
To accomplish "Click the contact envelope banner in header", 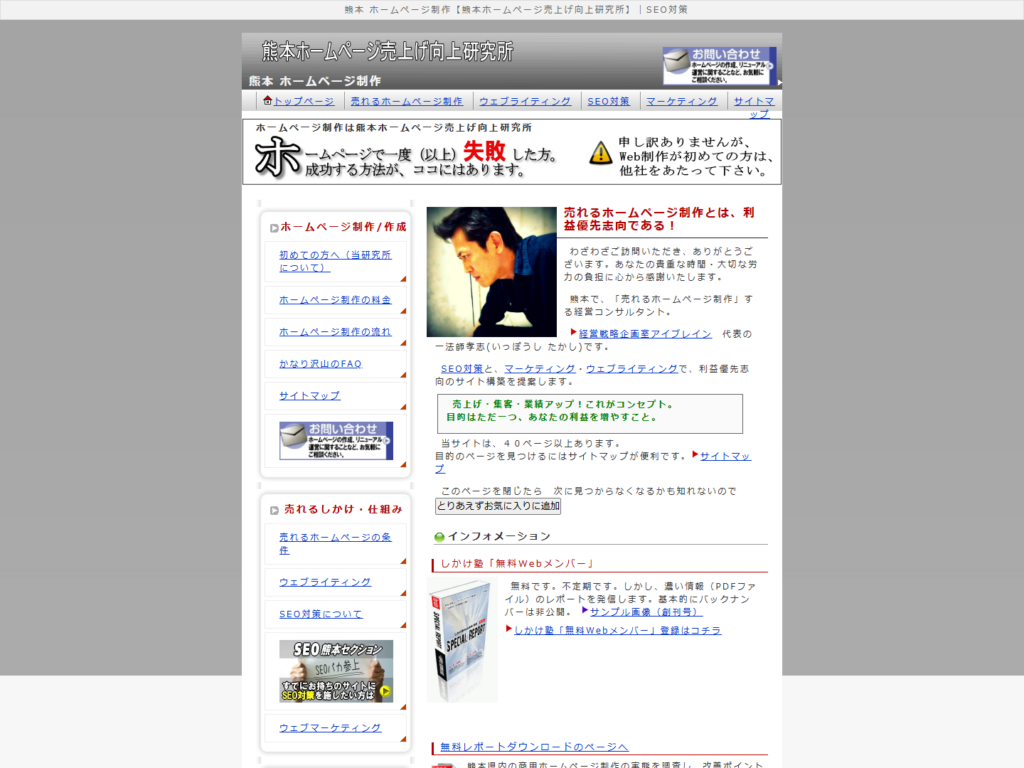I will (719, 66).
